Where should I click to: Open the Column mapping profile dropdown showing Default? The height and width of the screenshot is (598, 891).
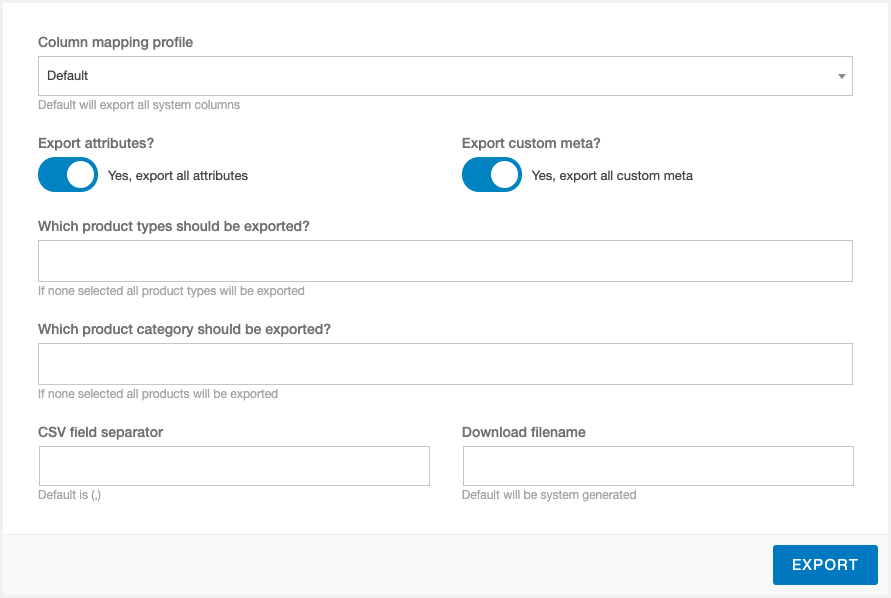pyautogui.click(x=445, y=76)
